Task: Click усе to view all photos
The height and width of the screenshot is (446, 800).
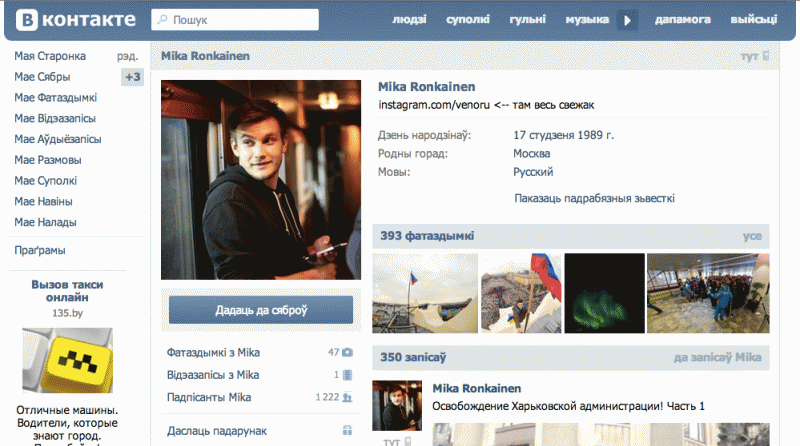Action: (752, 236)
